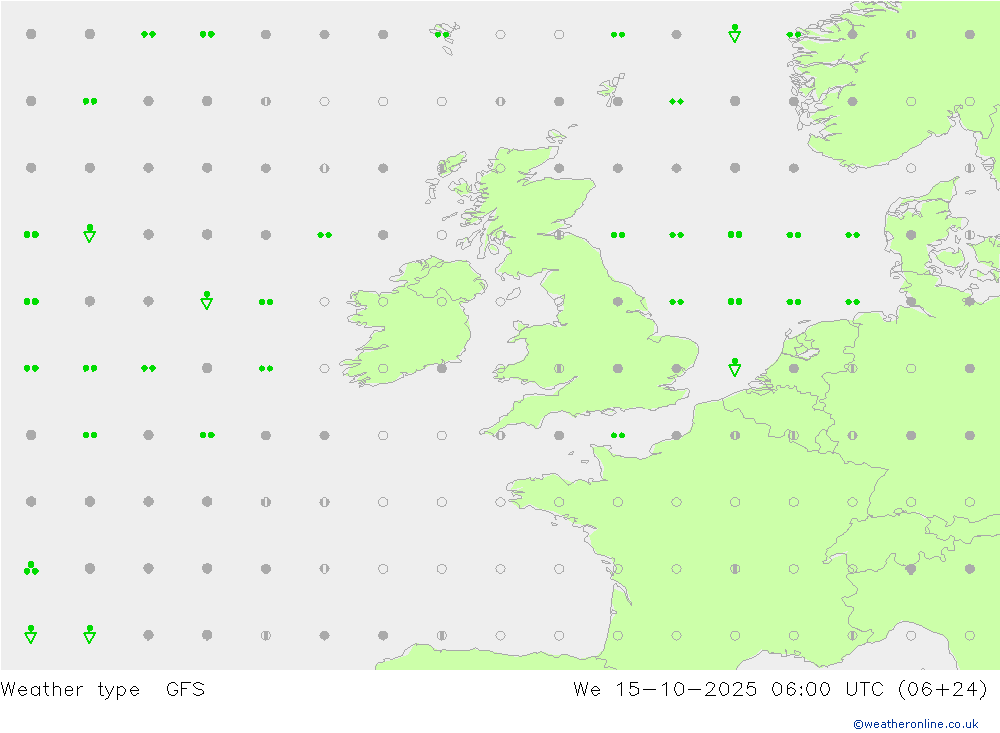Click the shower symbol off the Dutch coast

point(735,367)
